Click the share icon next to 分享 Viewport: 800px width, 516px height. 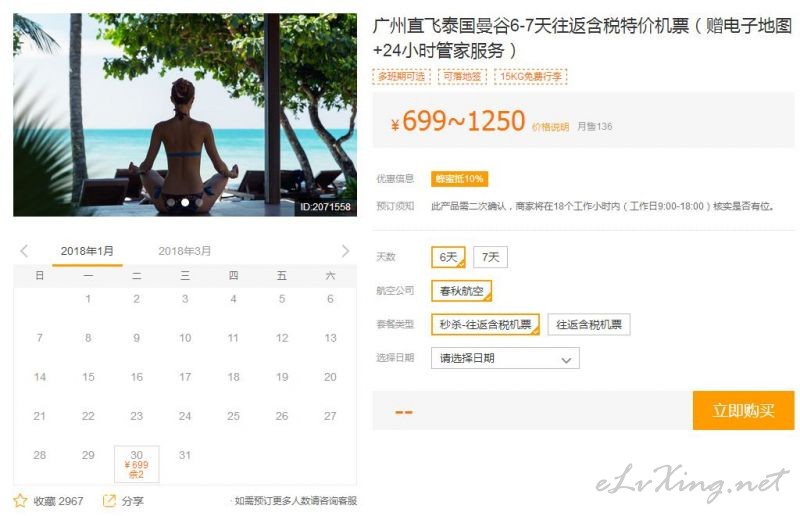click(109, 501)
